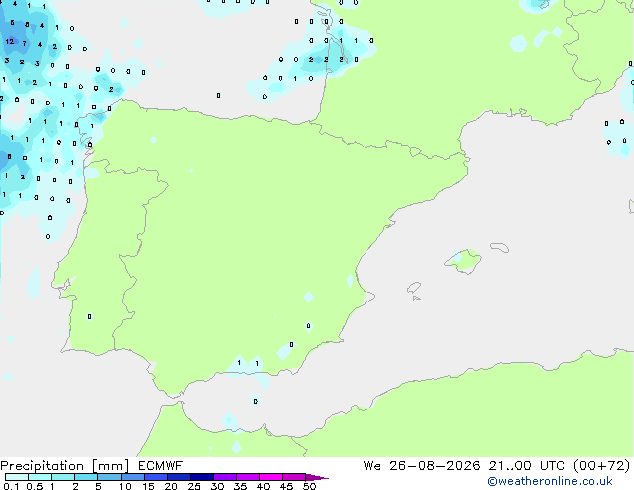Click the "25" legend scale label
Image resolution: width=634 pixels, height=490 pixels.
coord(194,486)
